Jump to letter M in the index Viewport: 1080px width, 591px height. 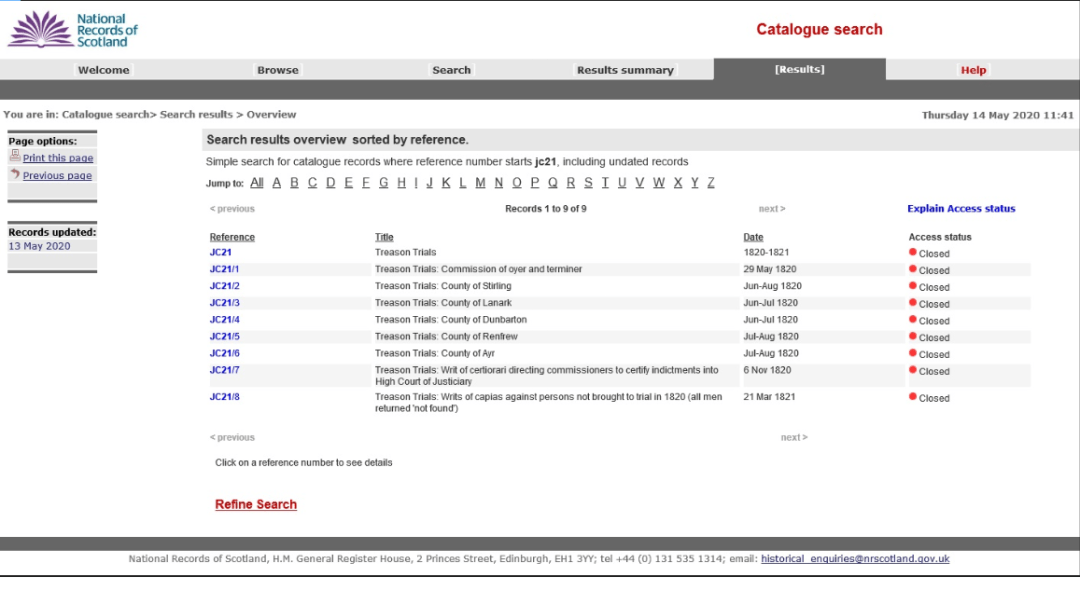[480, 183]
